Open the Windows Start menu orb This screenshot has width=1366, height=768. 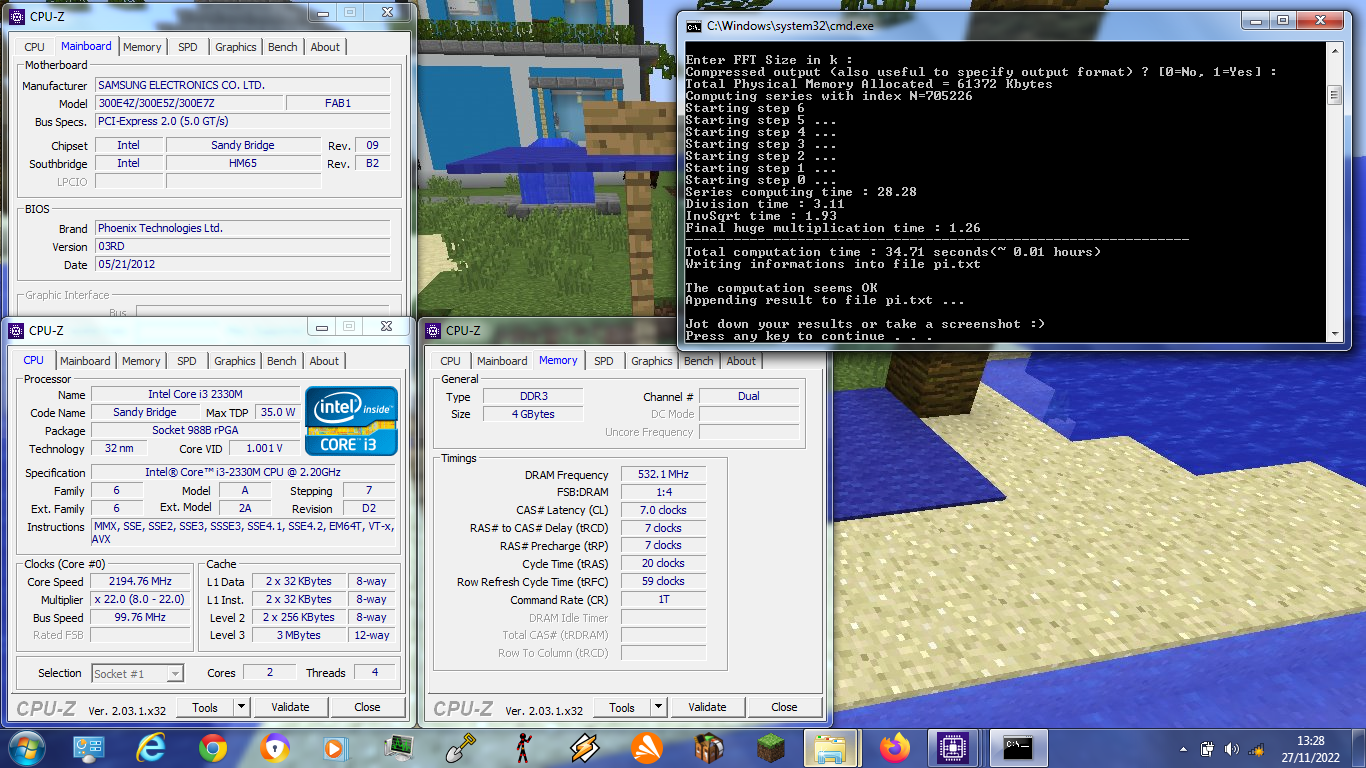(x=25, y=748)
